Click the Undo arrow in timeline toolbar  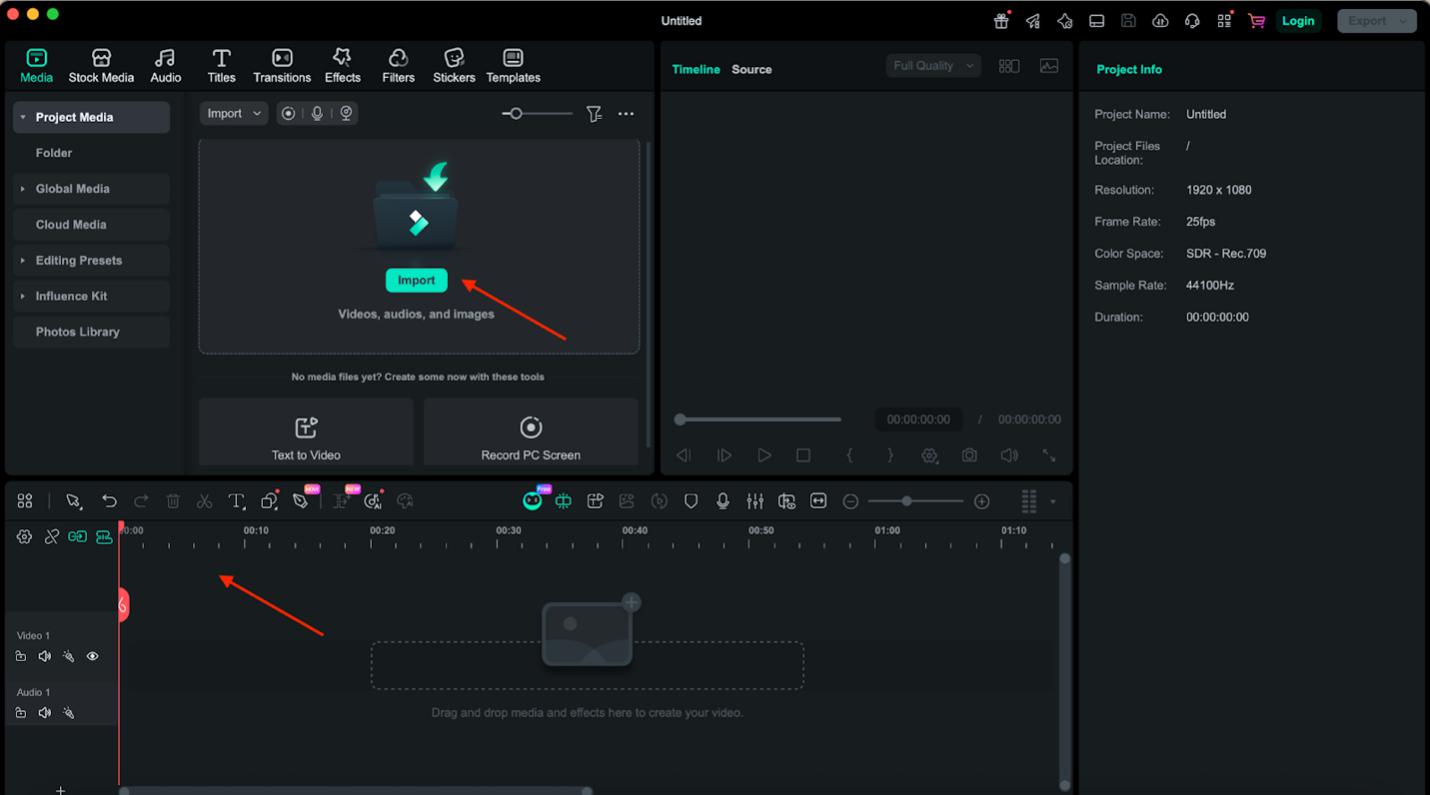coord(109,501)
